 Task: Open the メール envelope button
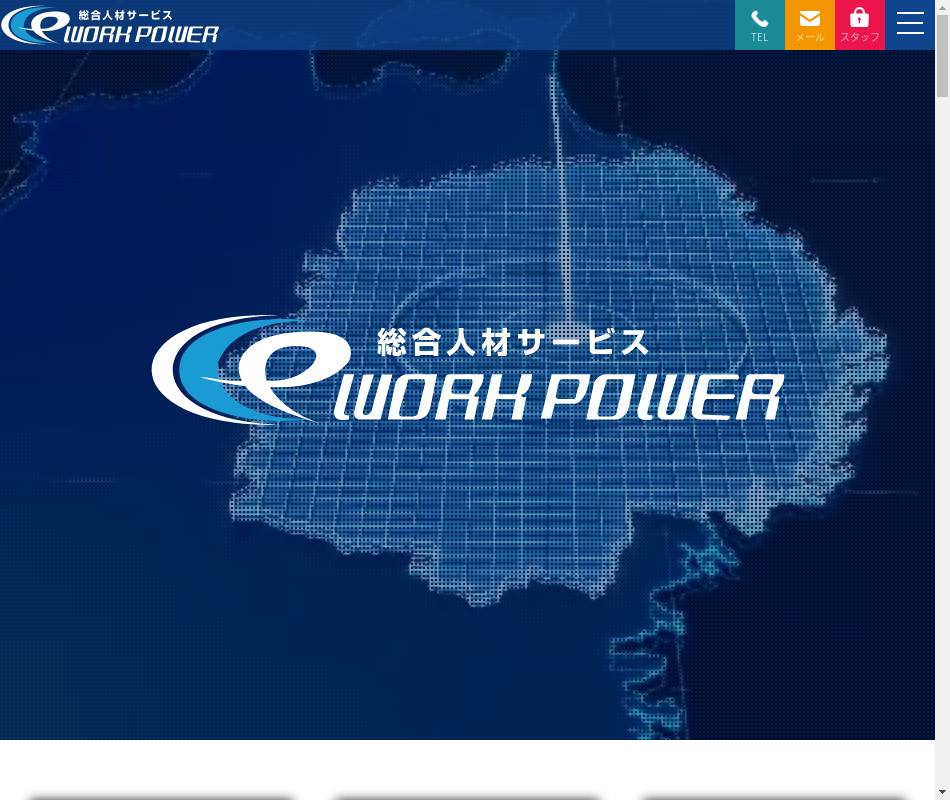point(810,25)
